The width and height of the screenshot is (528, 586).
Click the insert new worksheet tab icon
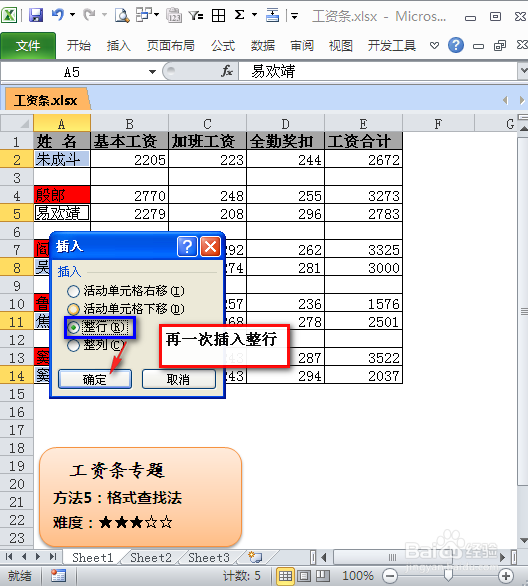click(255, 557)
